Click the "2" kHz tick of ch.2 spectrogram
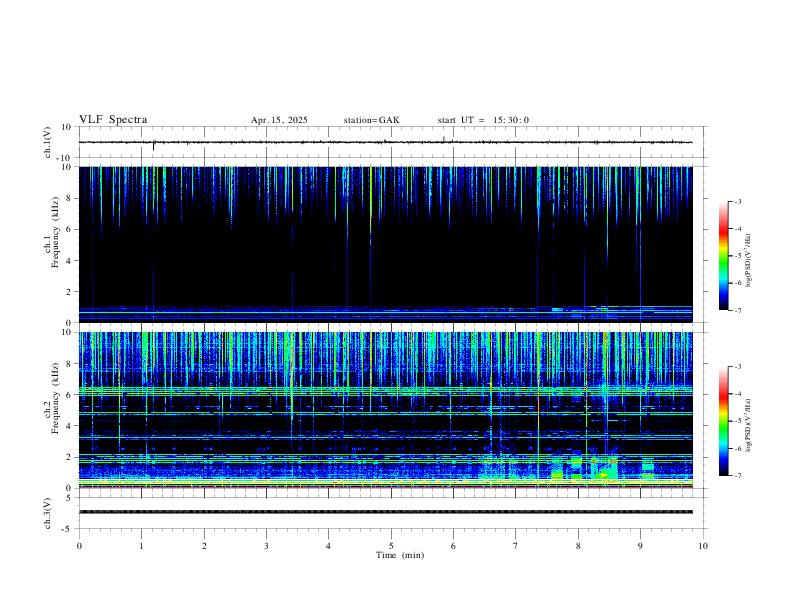The image size is (792, 612). (69, 457)
